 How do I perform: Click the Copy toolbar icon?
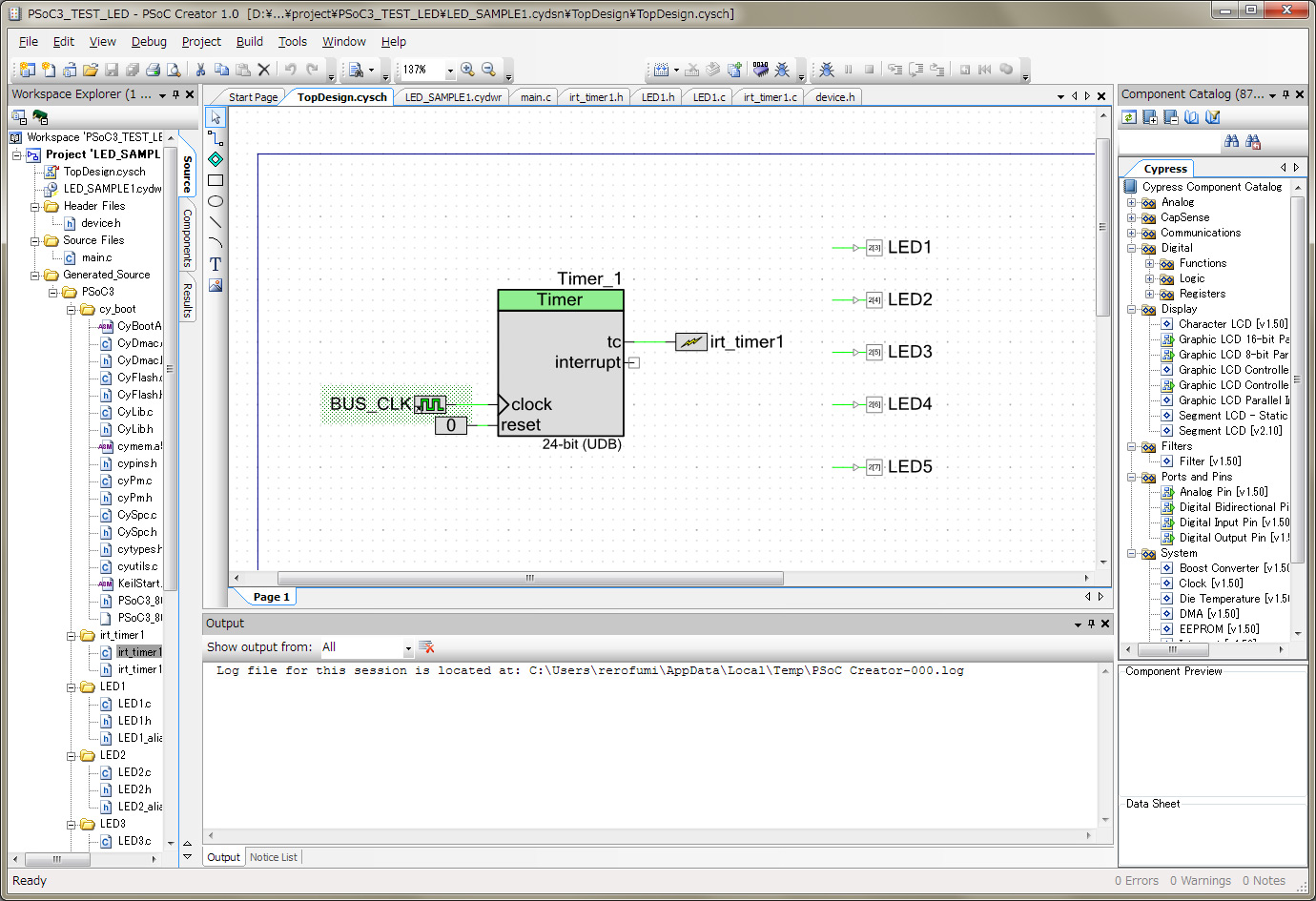coord(221,70)
